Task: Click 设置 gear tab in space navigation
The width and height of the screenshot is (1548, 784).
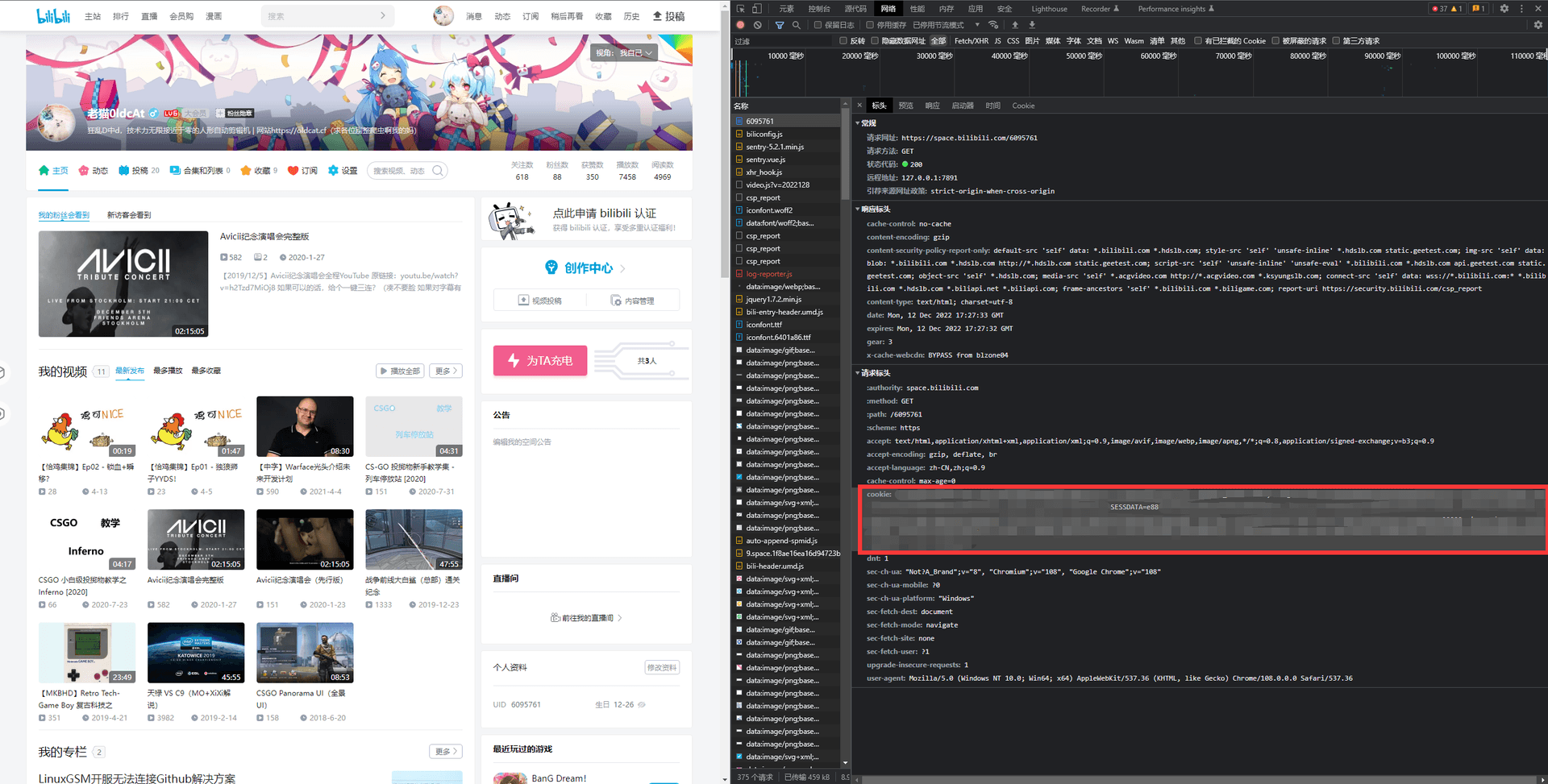Action: pyautogui.click(x=343, y=171)
